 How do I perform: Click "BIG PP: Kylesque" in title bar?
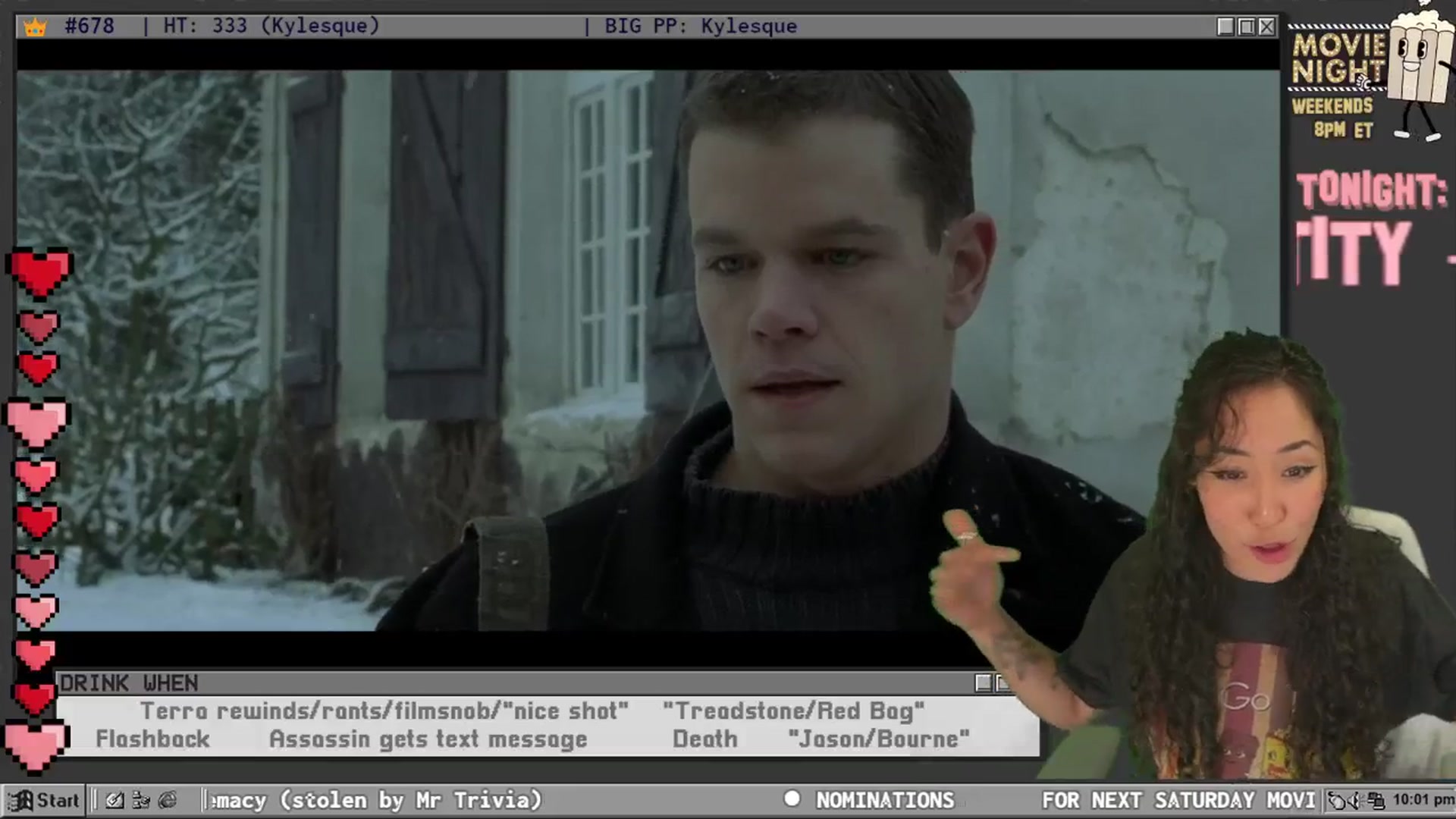(701, 26)
